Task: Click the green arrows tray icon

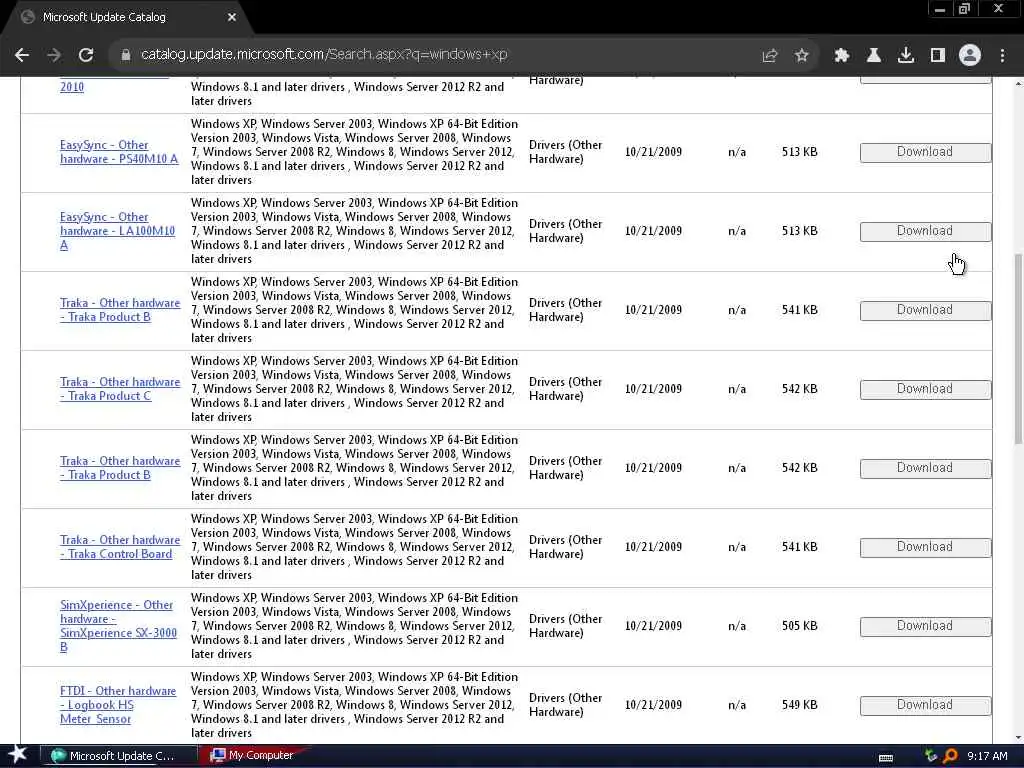Action: [931, 756]
